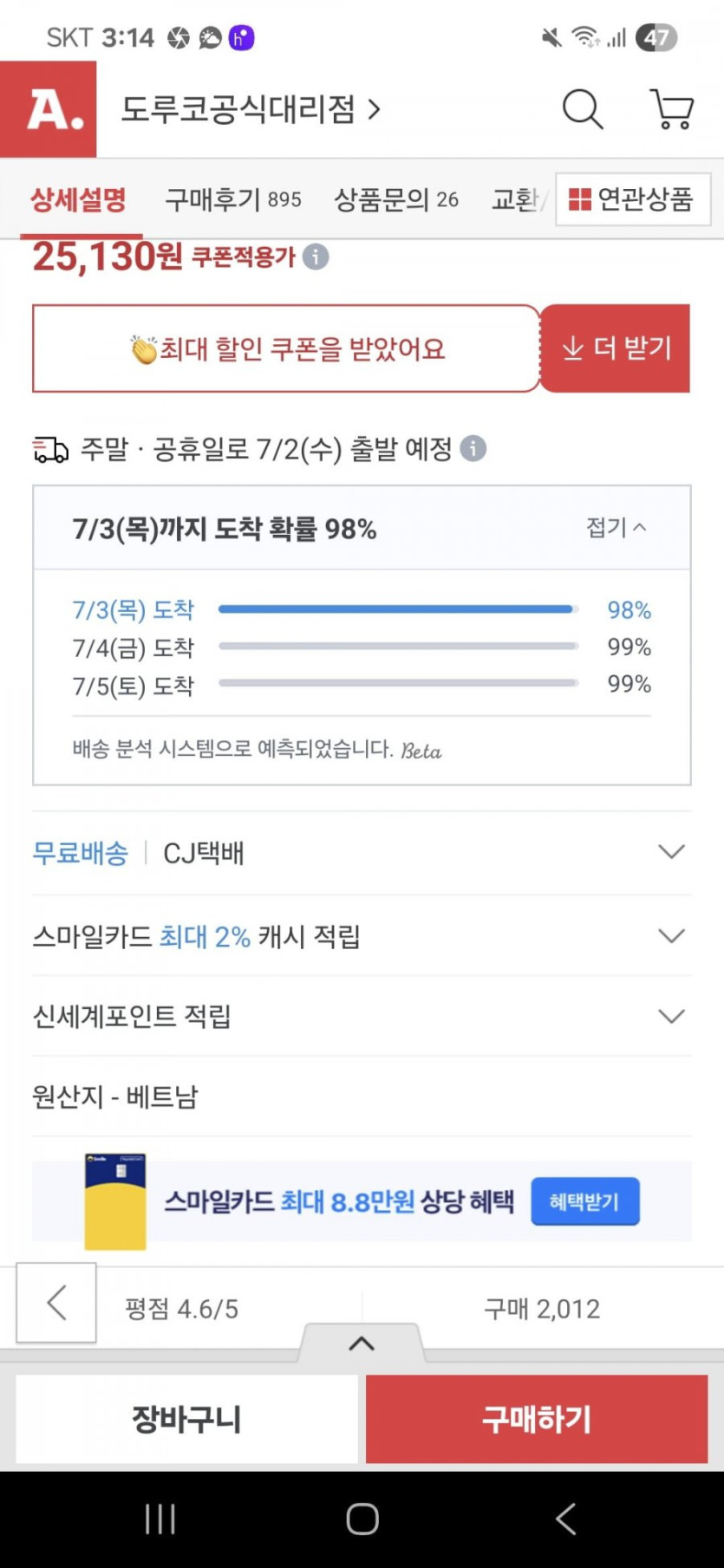The image size is (724, 1568).
Task: Click the 7/3(목) arrival probability bar
Action: tap(397, 609)
